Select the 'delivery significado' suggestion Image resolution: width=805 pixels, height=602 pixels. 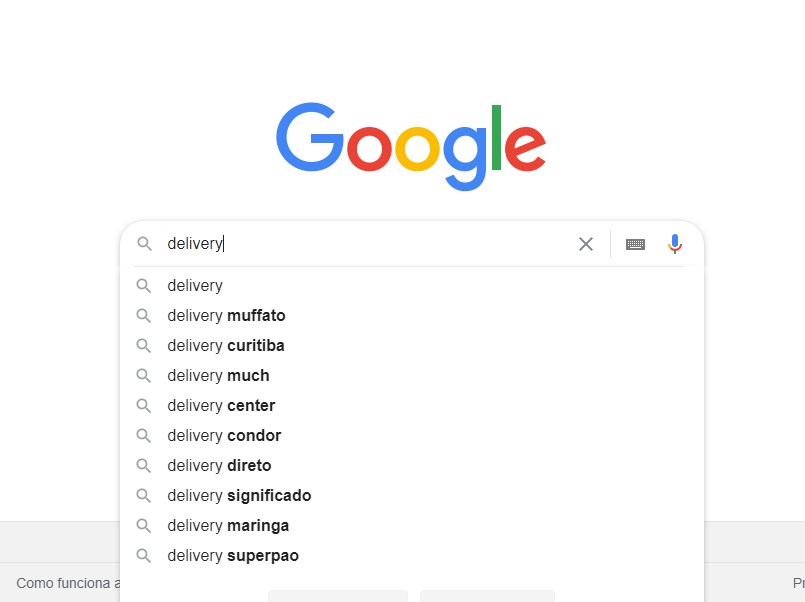[x=238, y=495]
